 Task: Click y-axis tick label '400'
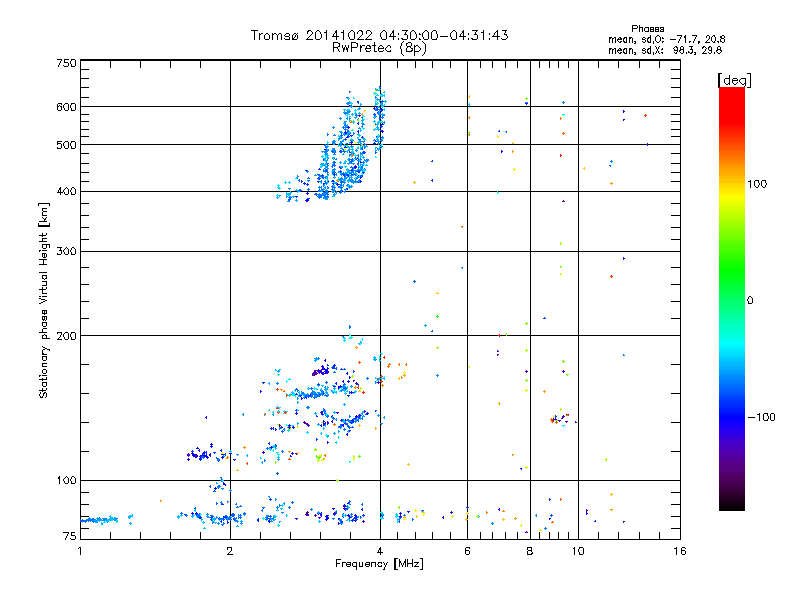pyautogui.click(x=66, y=192)
